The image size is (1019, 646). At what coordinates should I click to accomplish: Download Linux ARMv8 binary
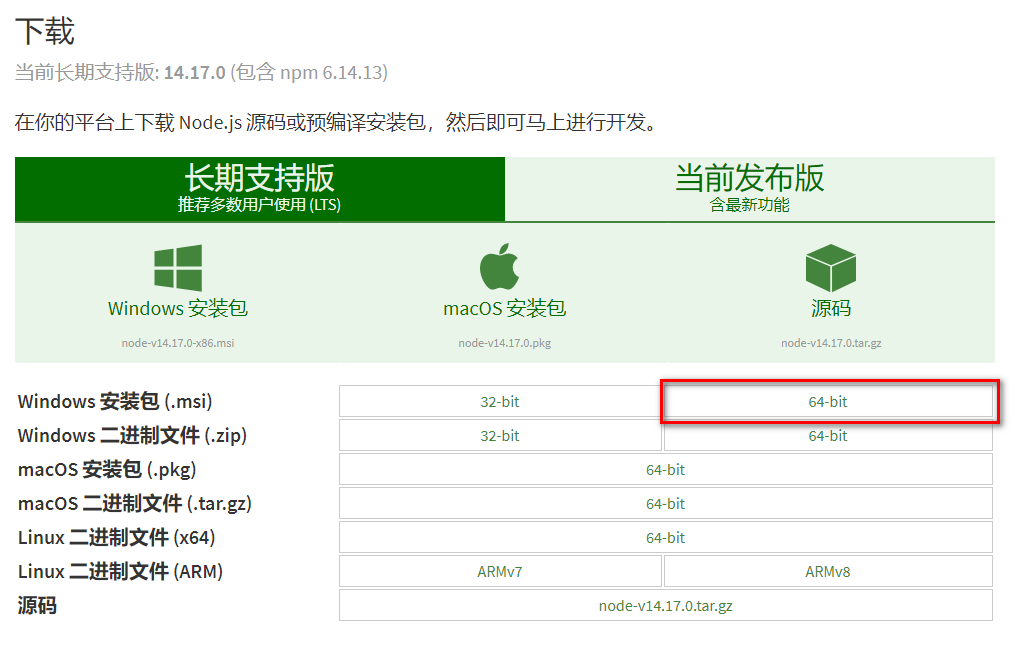click(x=828, y=571)
